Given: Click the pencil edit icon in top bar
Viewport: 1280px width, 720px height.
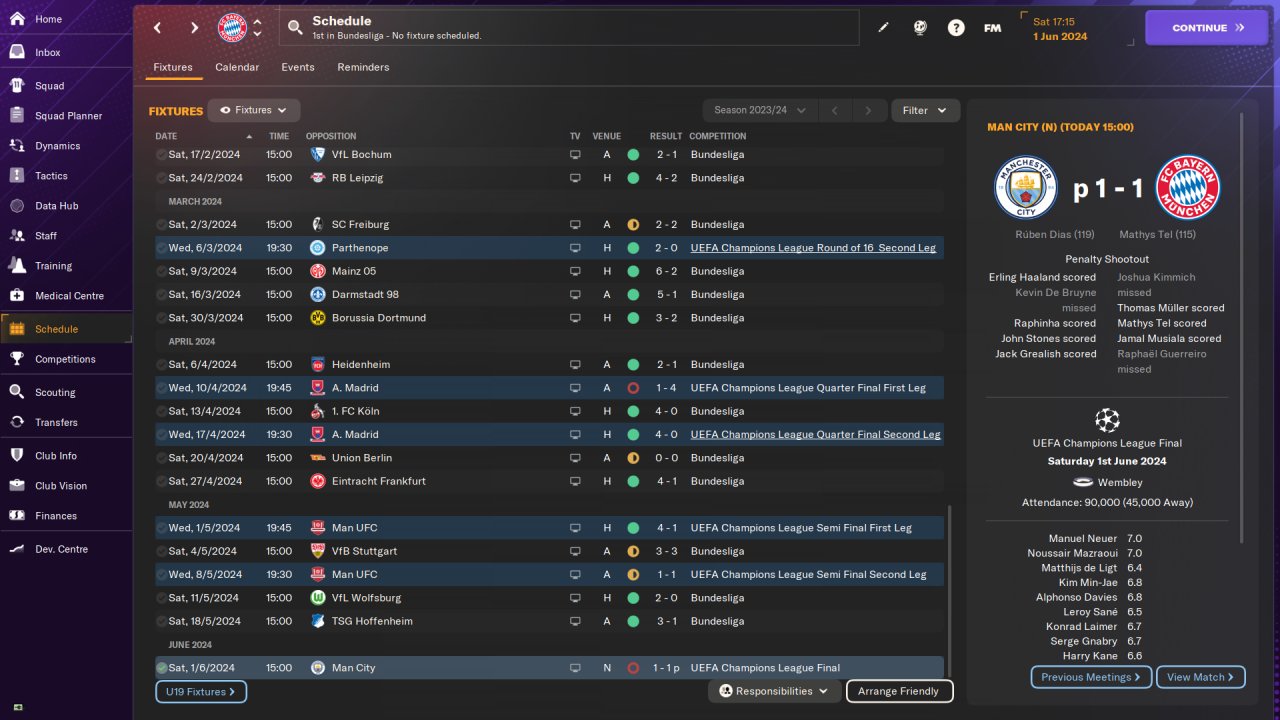Looking at the screenshot, I should [x=883, y=28].
